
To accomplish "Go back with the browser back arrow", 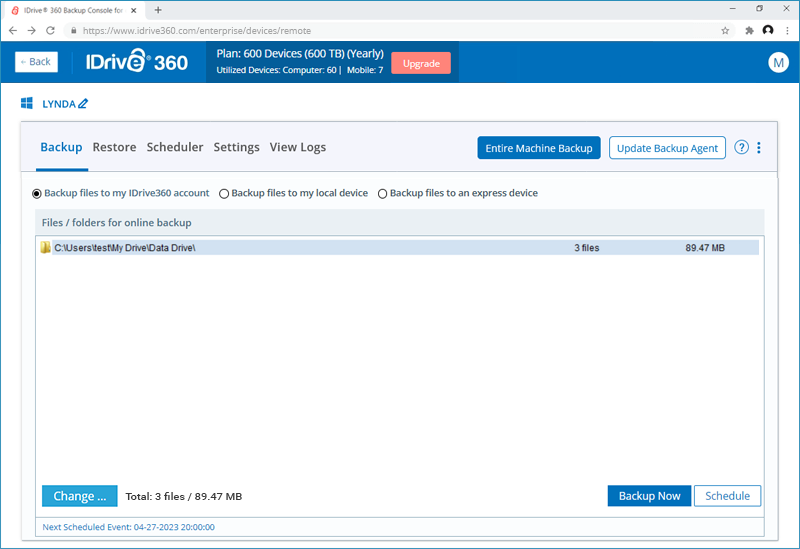I will 13,31.
